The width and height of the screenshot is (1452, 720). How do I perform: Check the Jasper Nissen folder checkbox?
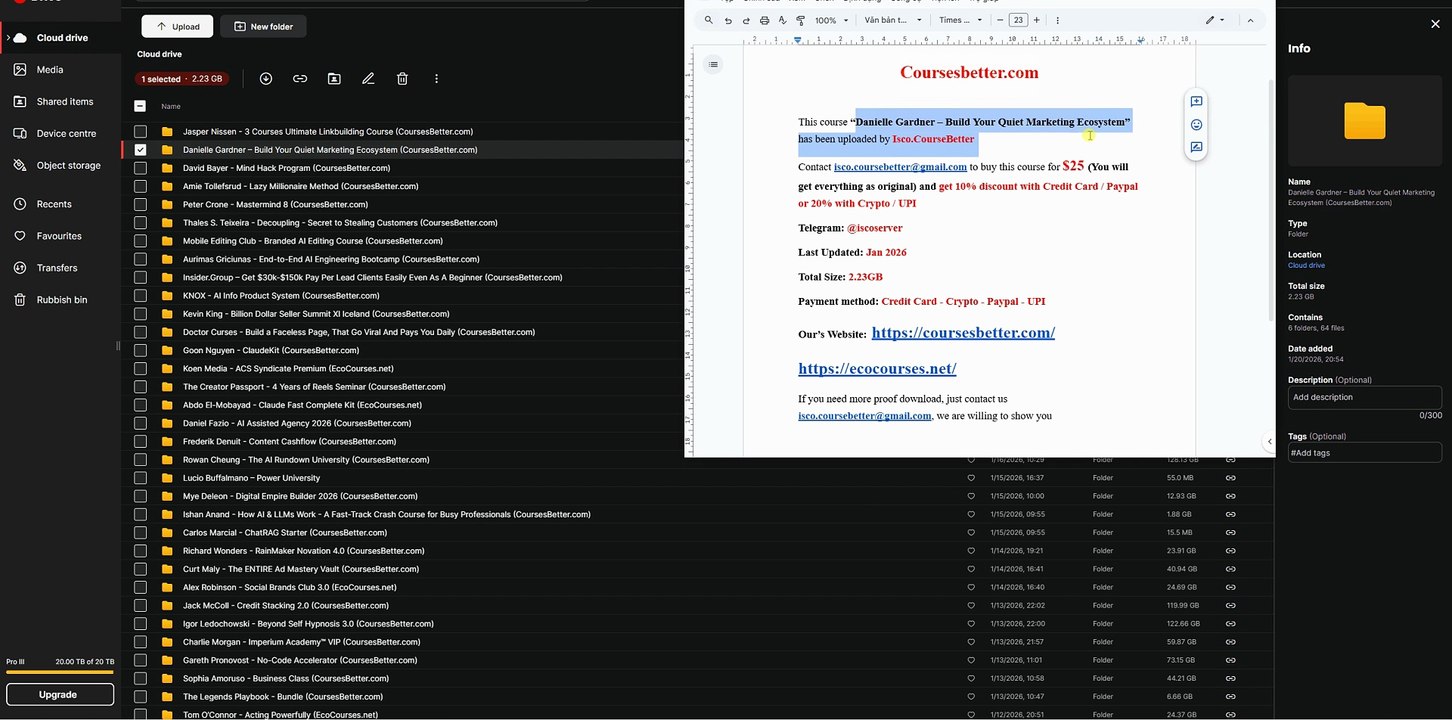[x=140, y=132]
